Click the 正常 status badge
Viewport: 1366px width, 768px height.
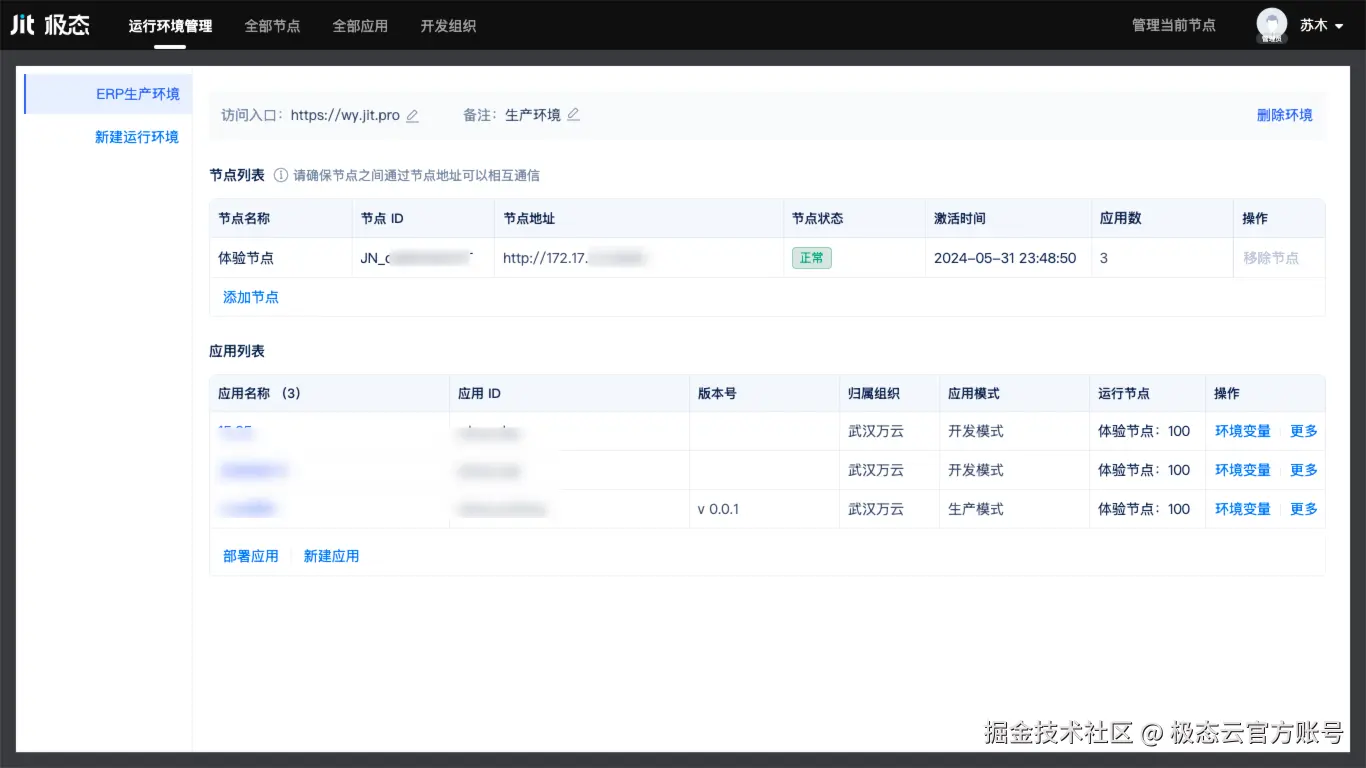[812, 258]
